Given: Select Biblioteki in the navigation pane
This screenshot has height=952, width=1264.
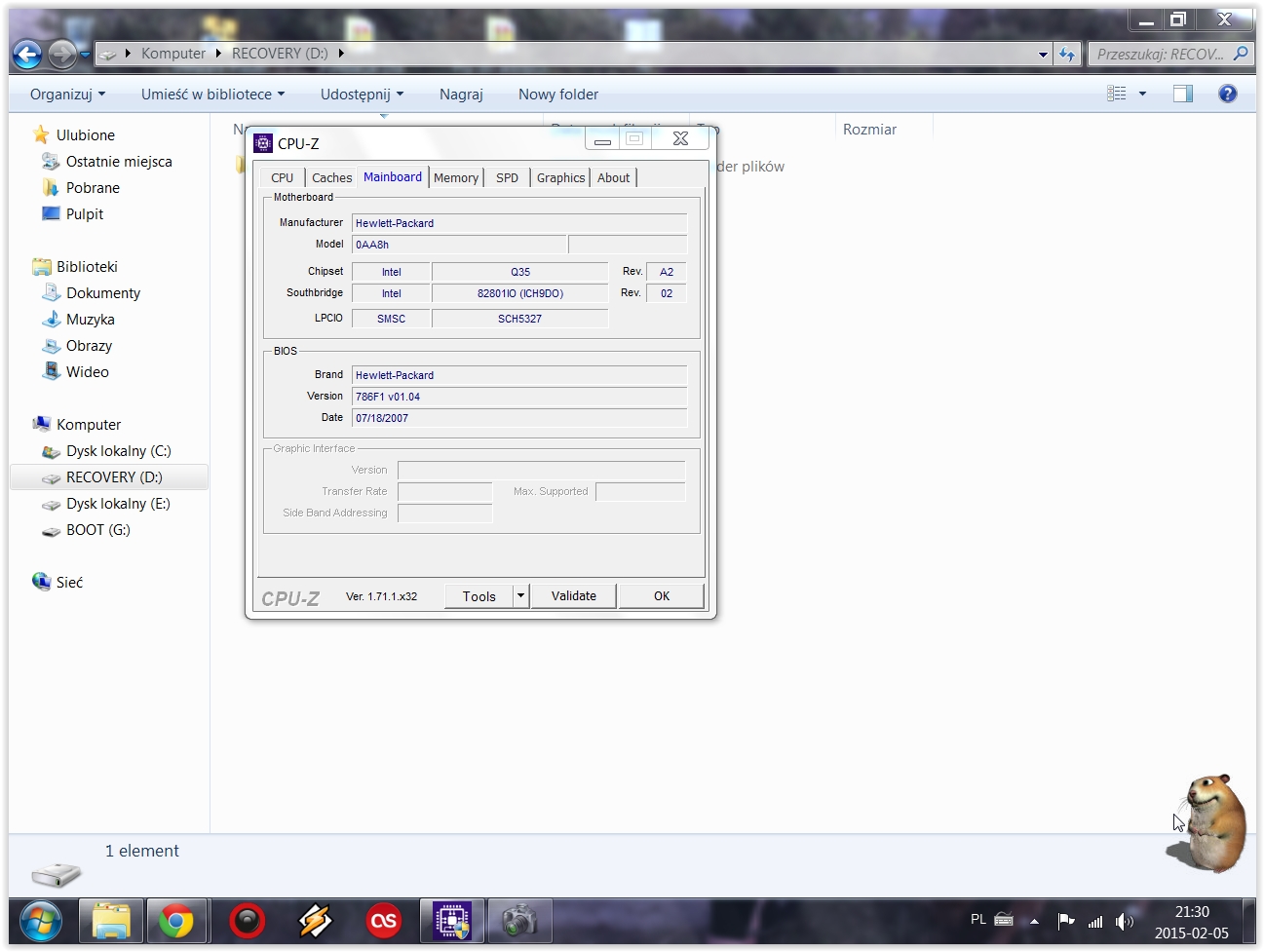Looking at the screenshot, I should (87, 267).
